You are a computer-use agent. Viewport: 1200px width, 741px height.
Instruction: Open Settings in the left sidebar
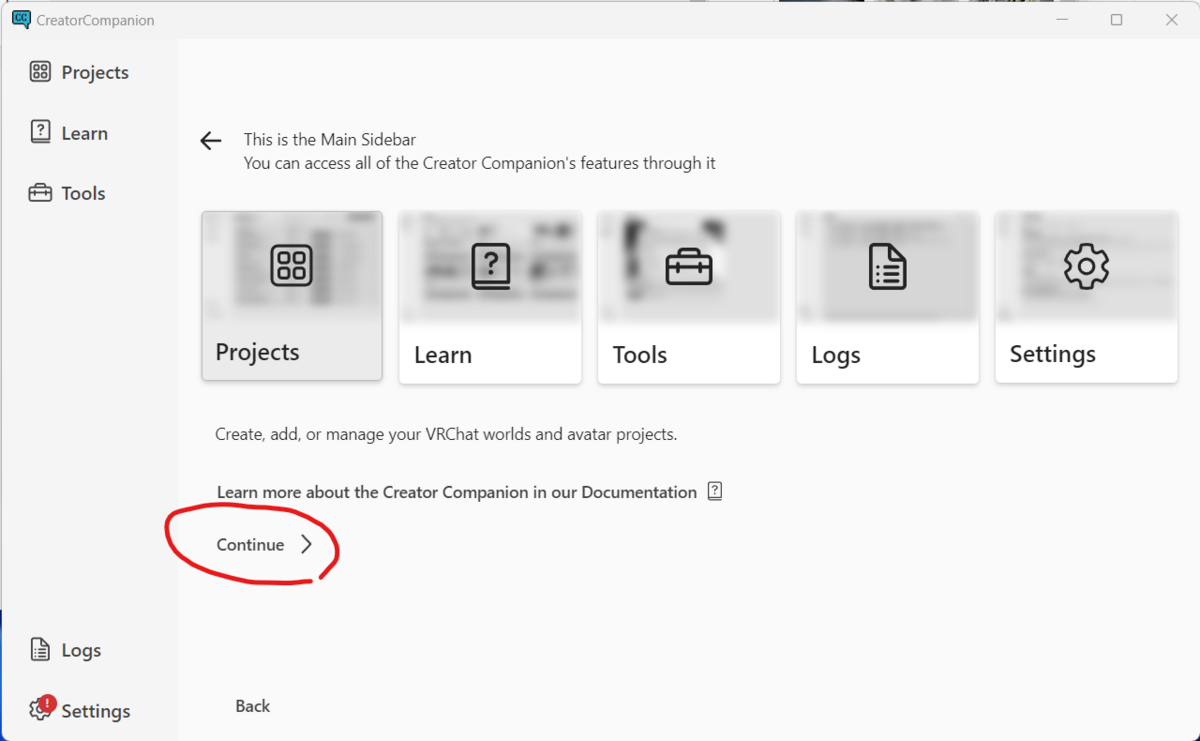(x=80, y=710)
